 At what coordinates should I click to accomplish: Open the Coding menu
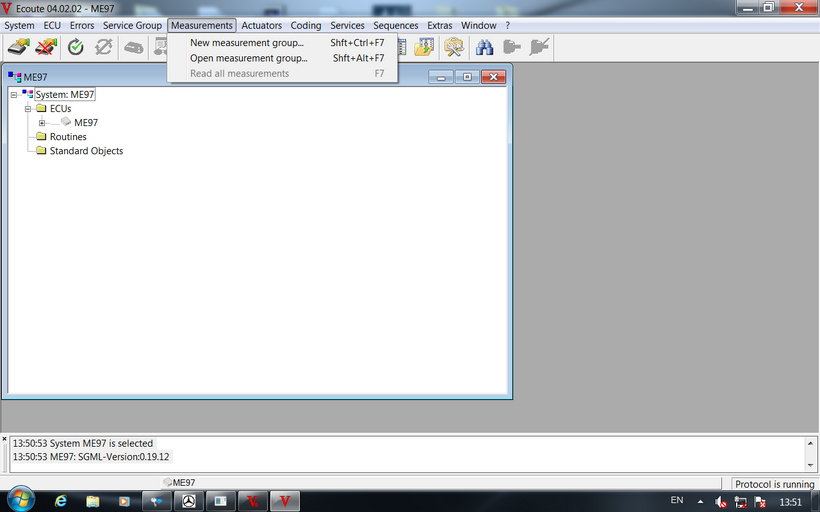tap(306, 25)
